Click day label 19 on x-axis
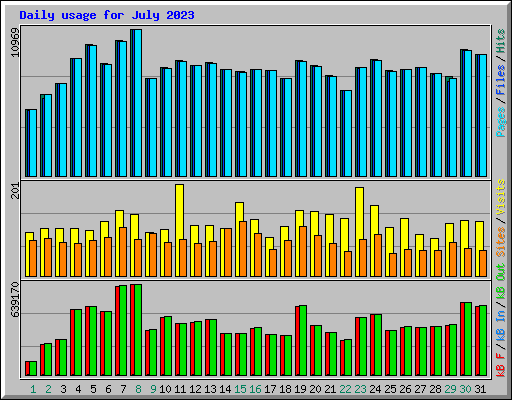This screenshot has width=512, height=400. click(x=300, y=389)
